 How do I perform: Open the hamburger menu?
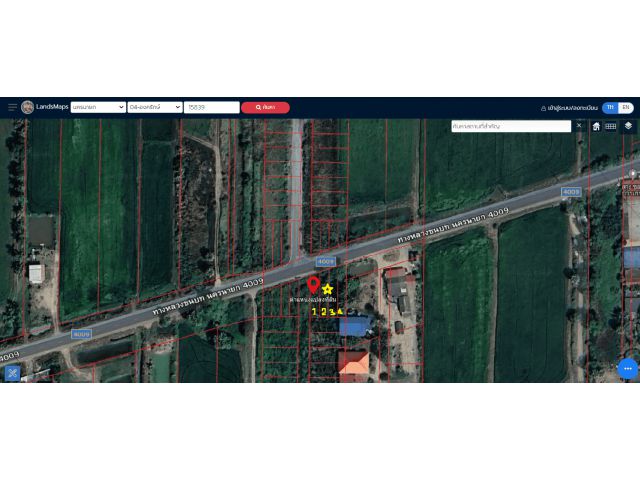pos(12,107)
